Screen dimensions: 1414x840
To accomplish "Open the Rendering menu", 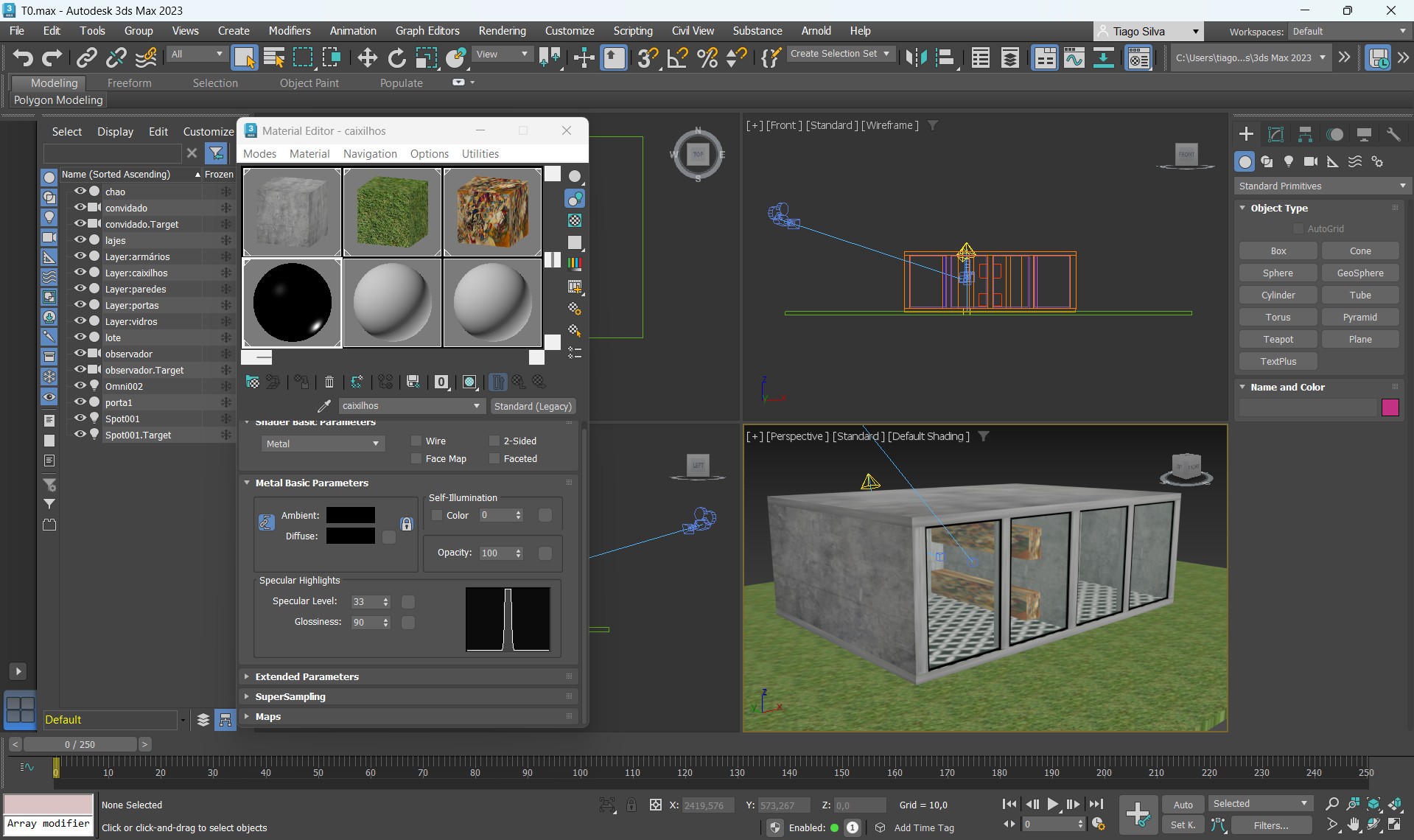I will coord(502,31).
